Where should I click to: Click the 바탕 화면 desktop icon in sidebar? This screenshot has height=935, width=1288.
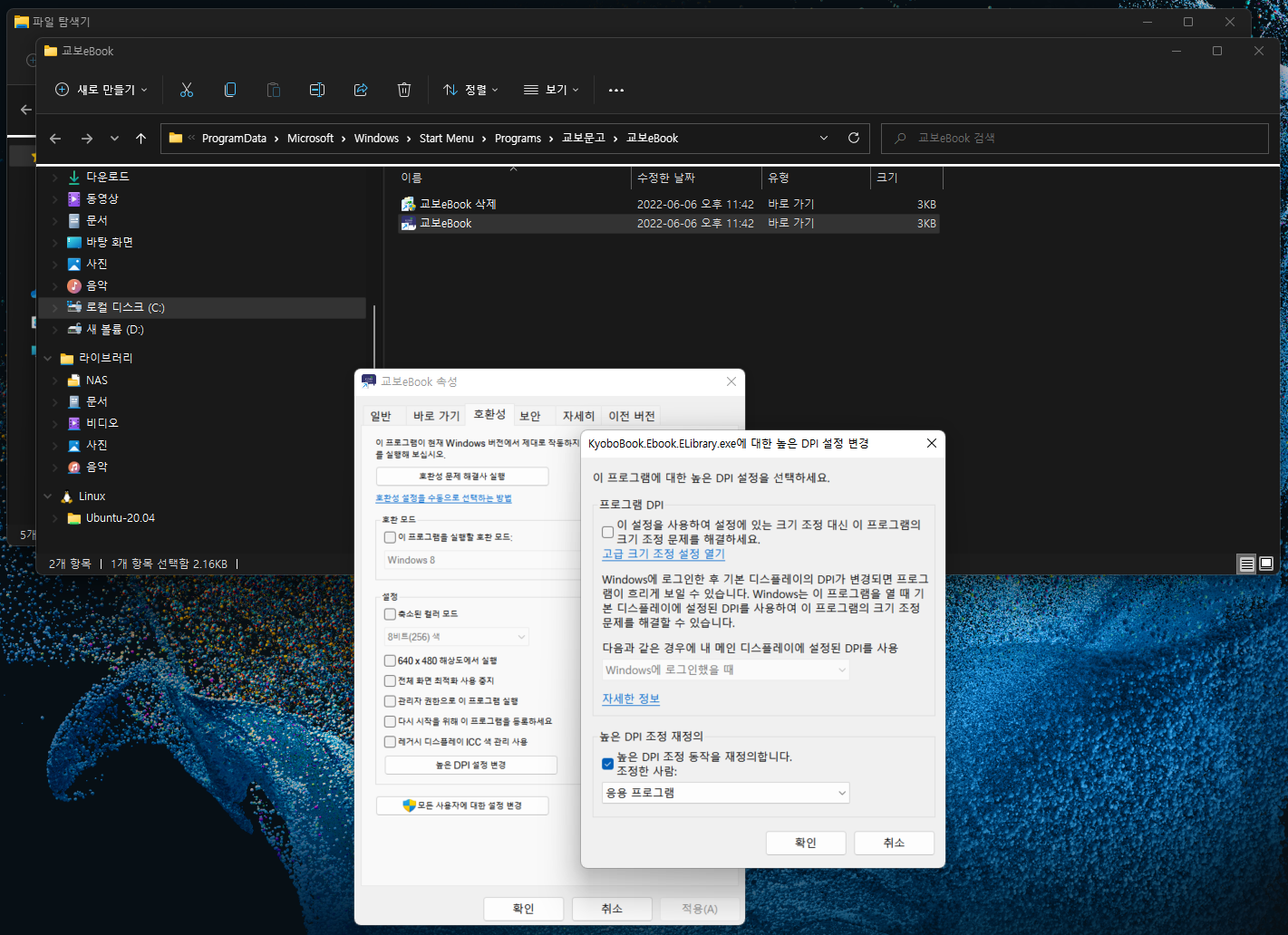pyautogui.click(x=74, y=242)
